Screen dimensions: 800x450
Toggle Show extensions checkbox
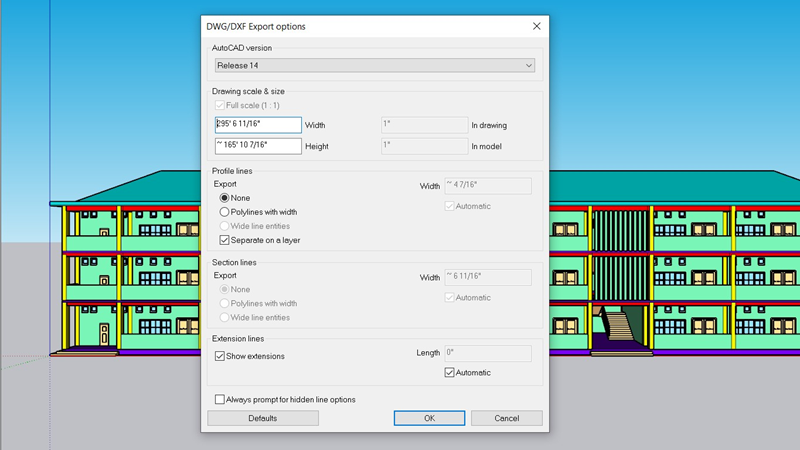point(221,356)
